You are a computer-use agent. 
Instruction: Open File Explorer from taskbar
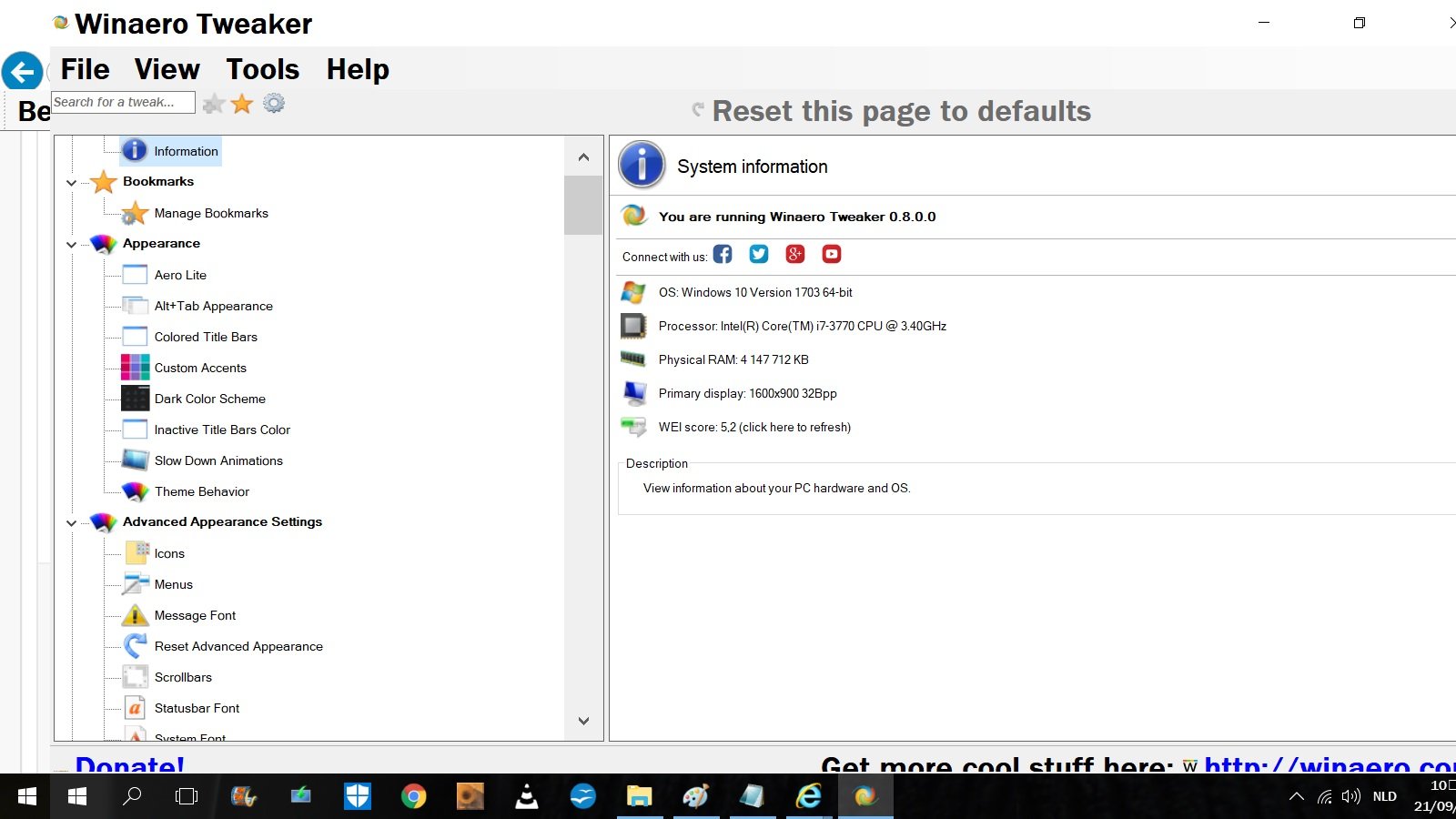pos(639,797)
